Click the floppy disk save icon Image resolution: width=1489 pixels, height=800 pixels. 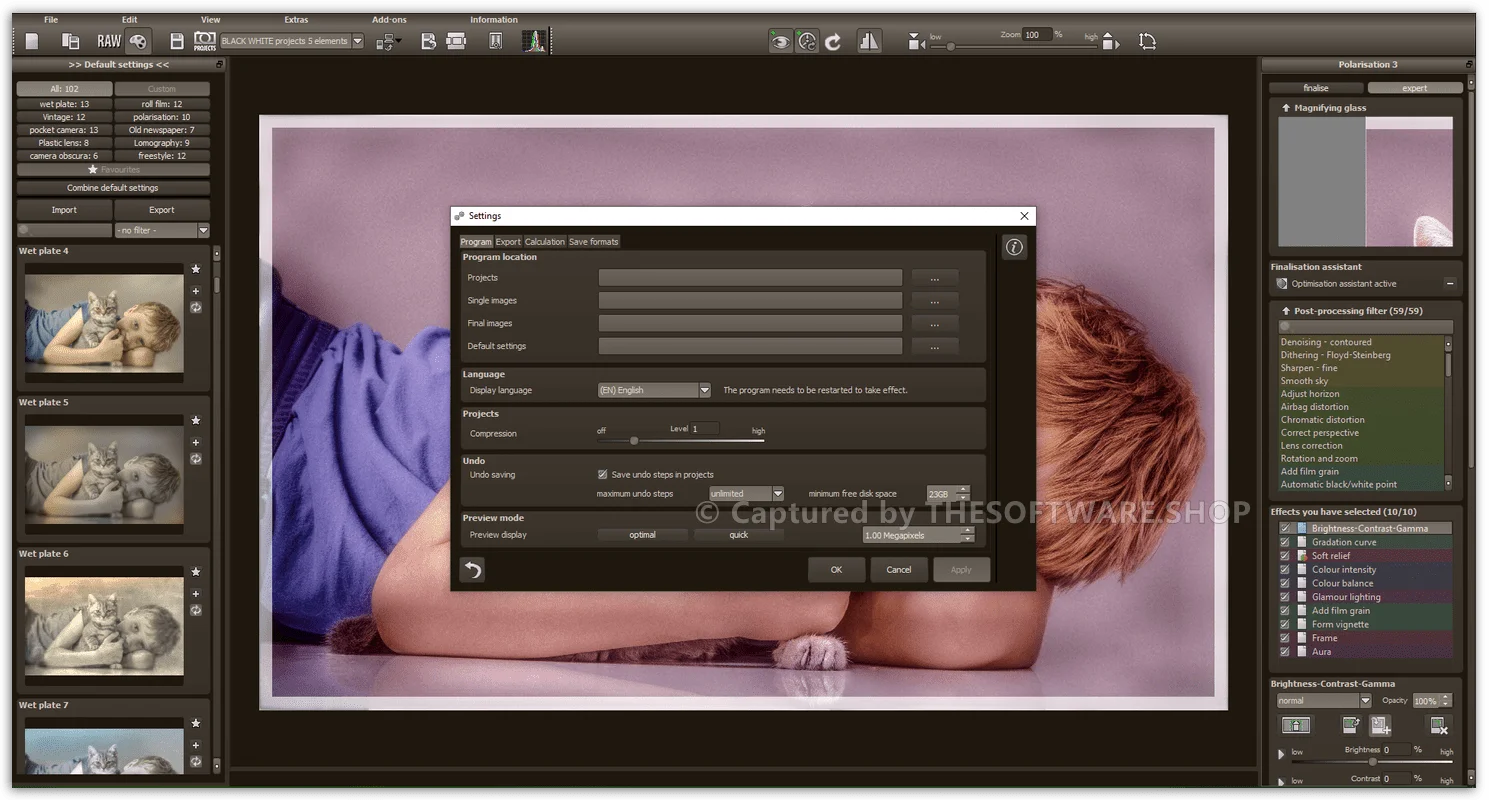click(177, 41)
